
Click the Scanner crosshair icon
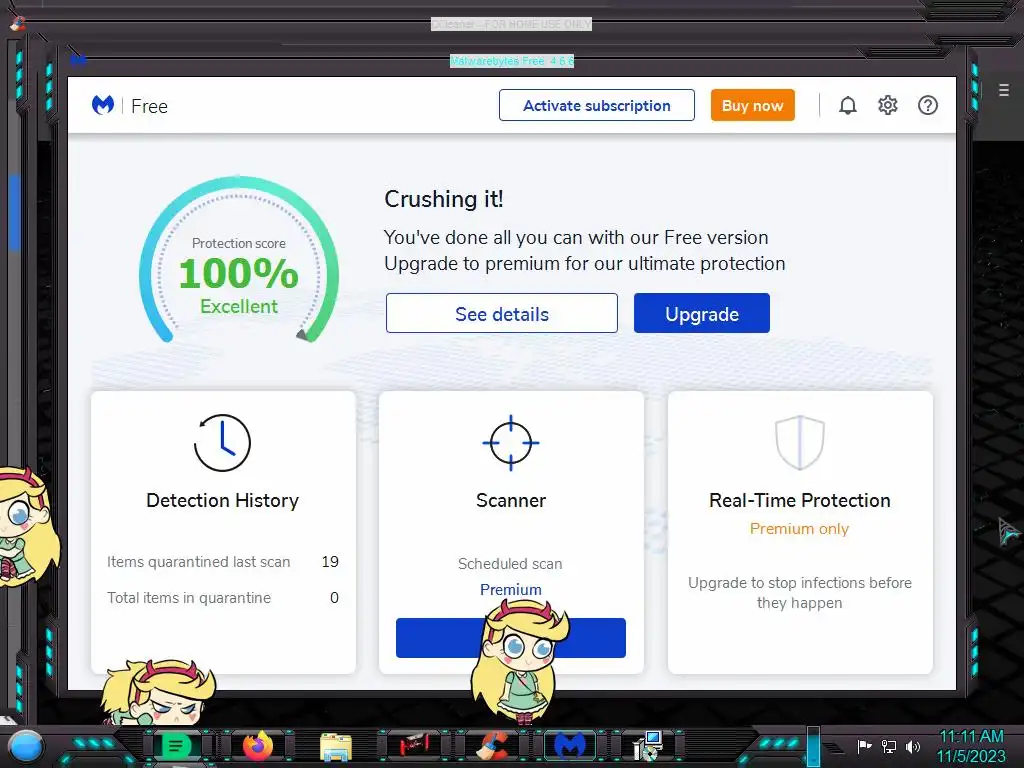point(511,443)
